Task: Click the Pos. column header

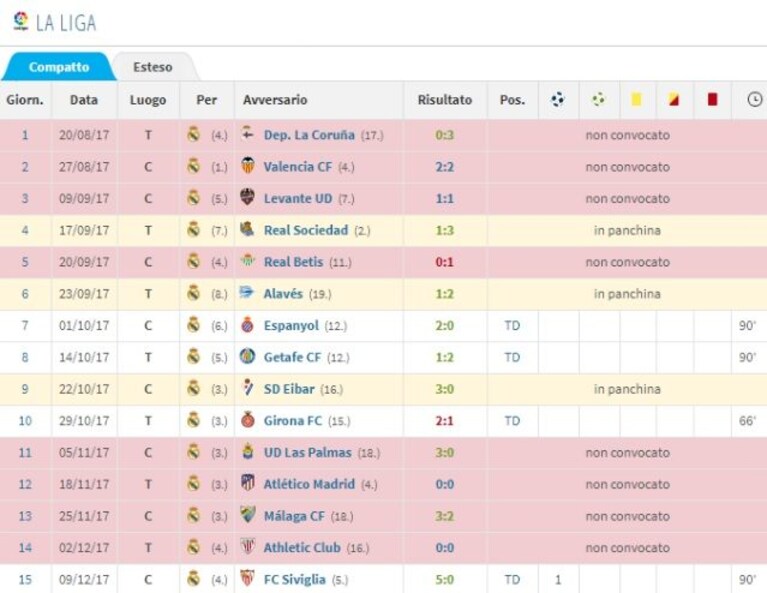Action: pos(512,100)
